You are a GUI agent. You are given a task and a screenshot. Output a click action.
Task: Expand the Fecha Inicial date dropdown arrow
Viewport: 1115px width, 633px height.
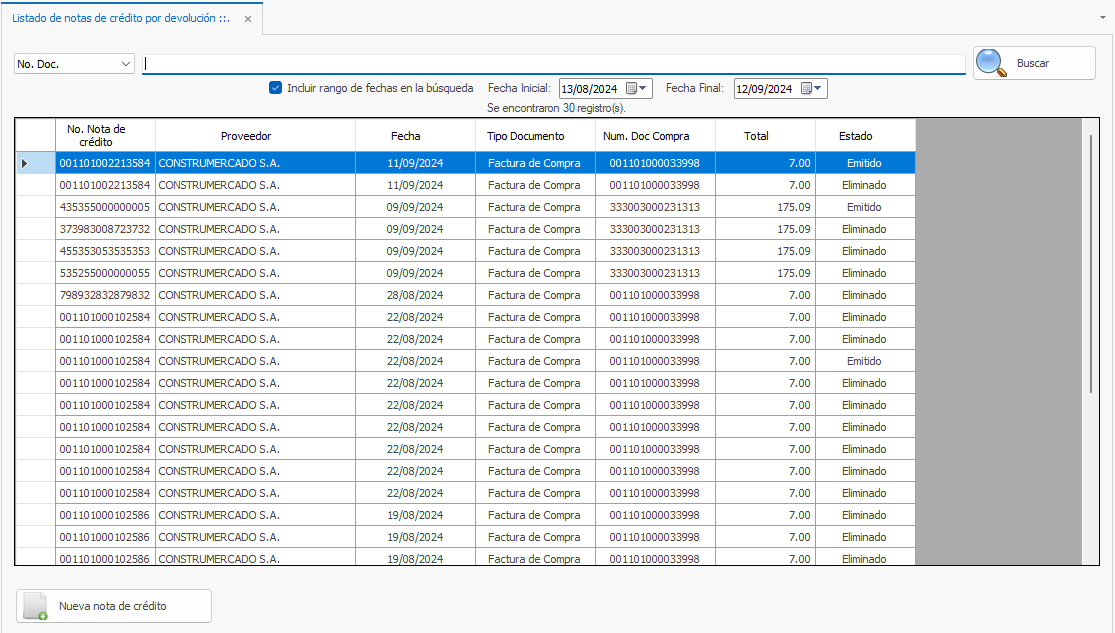pos(643,88)
